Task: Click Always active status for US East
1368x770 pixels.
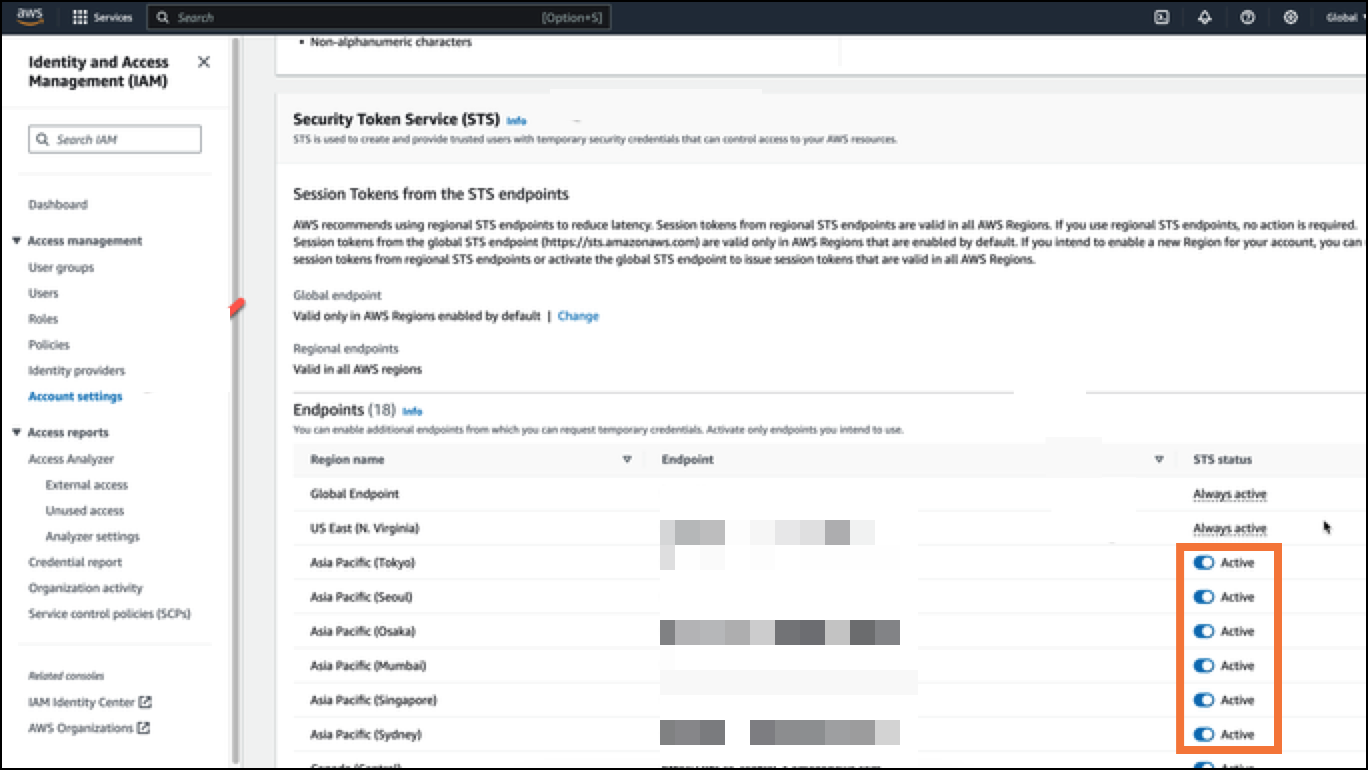Action: [x=1230, y=528]
